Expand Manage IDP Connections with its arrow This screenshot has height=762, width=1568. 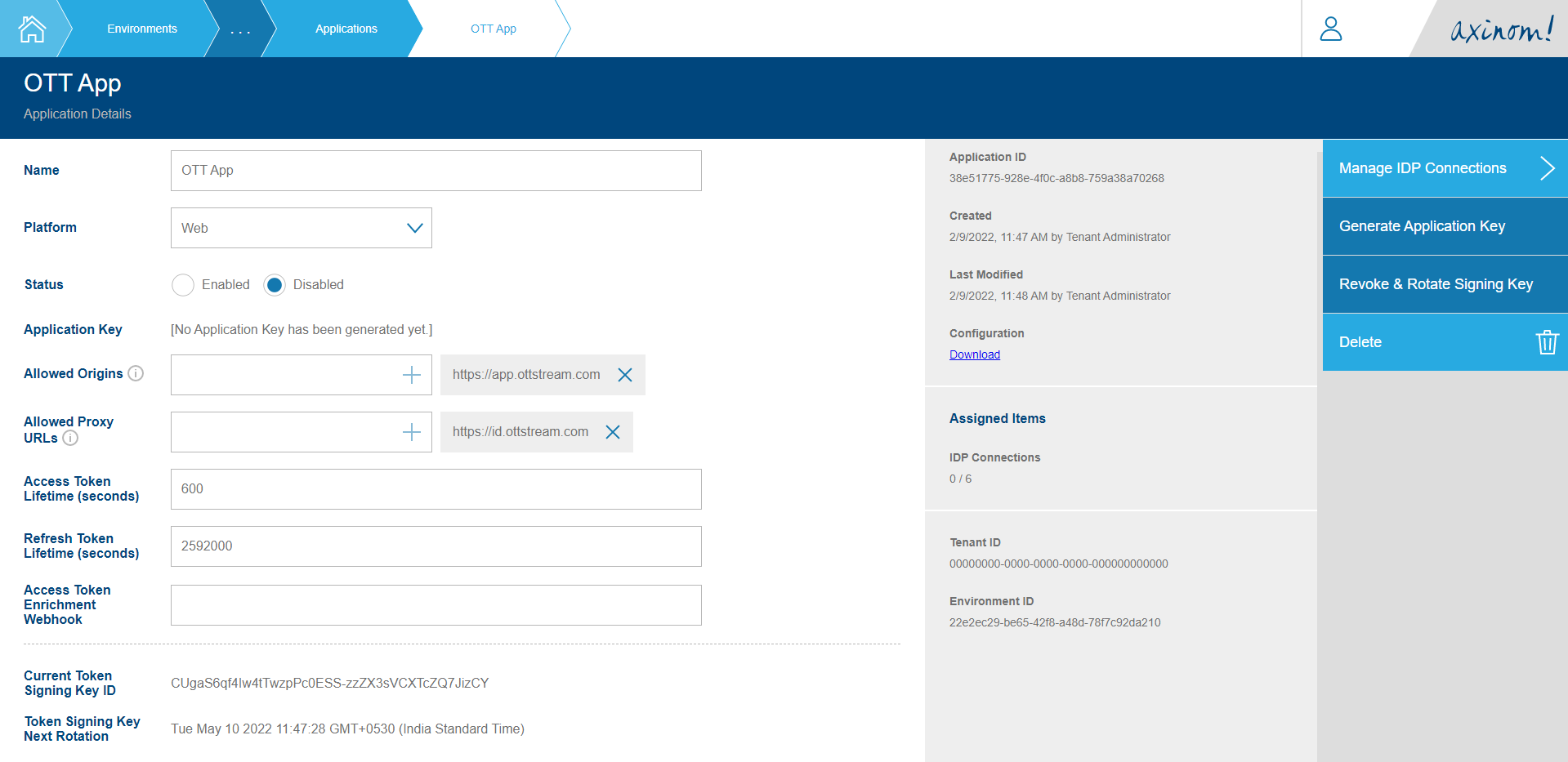[1548, 167]
